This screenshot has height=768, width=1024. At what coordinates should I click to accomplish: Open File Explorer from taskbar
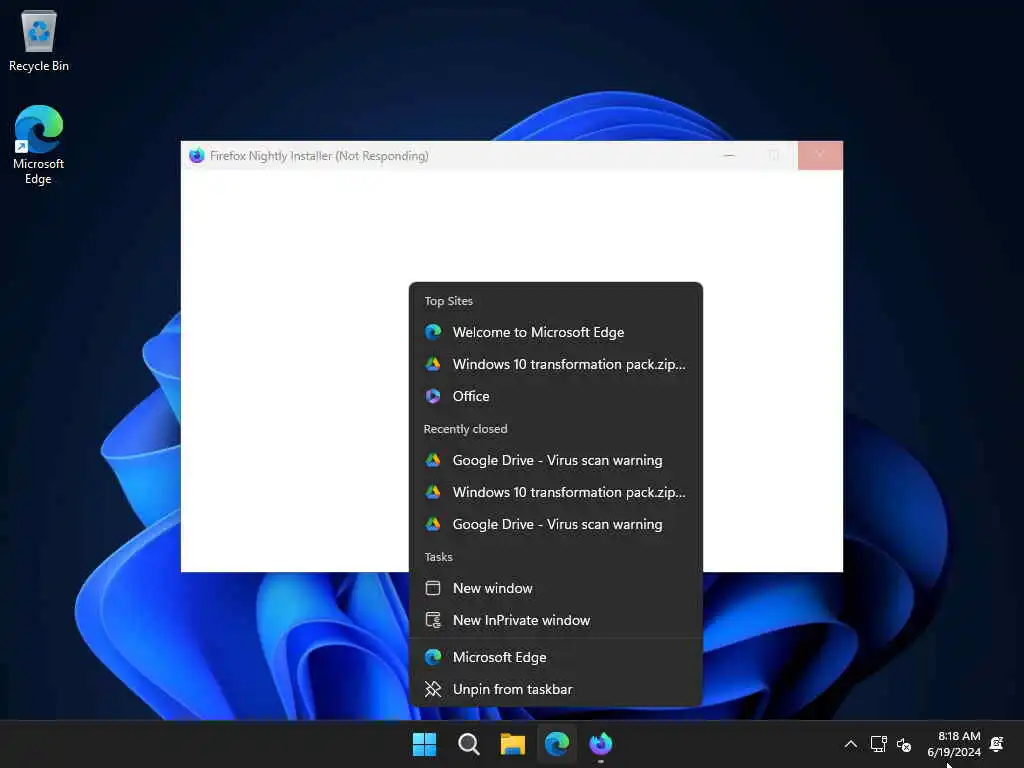(x=513, y=744)
